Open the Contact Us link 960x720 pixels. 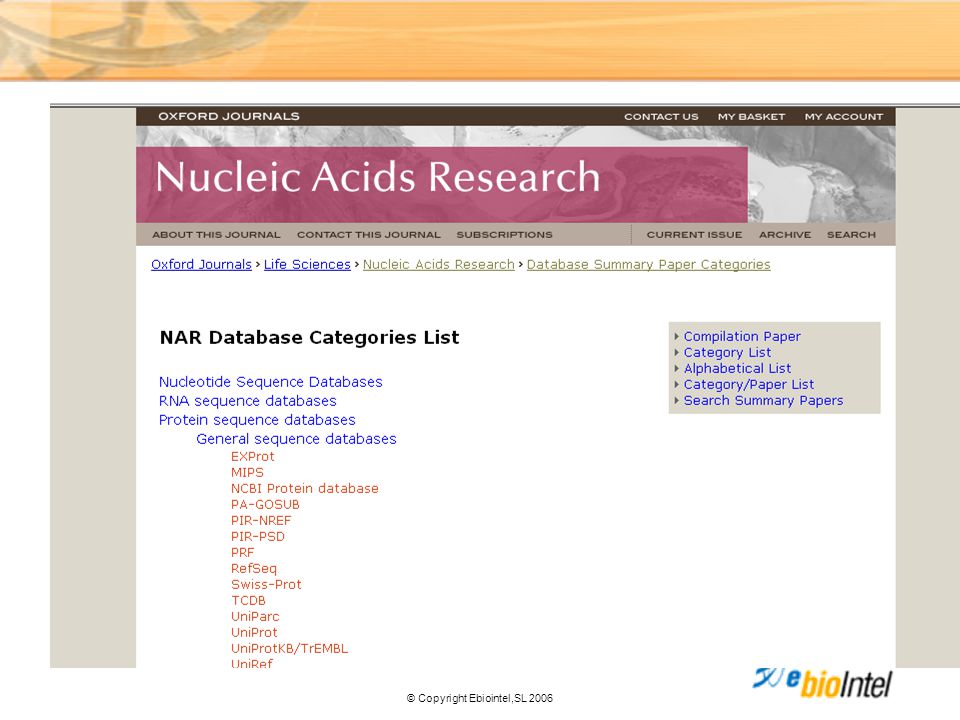click(661, 117)
